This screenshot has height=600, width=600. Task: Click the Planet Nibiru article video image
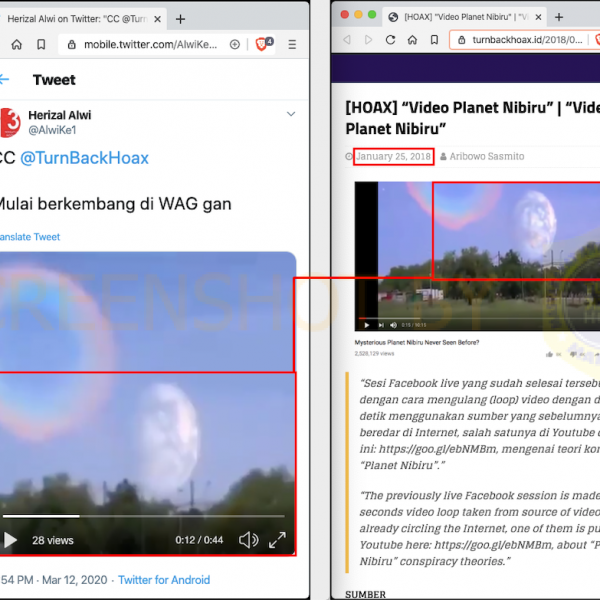(477, 256)
